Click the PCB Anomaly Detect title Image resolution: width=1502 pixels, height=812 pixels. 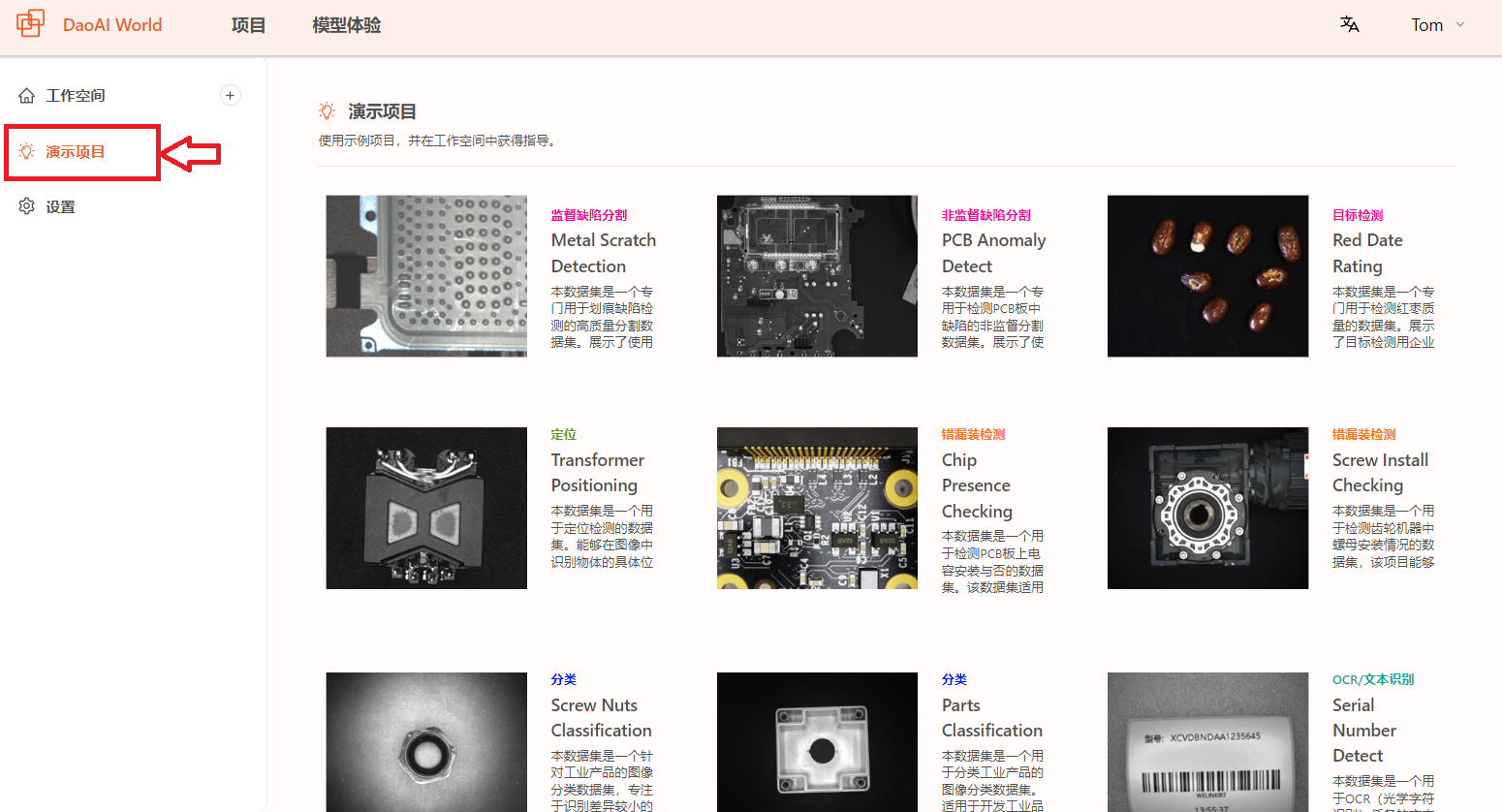click(x=994, y=253)
